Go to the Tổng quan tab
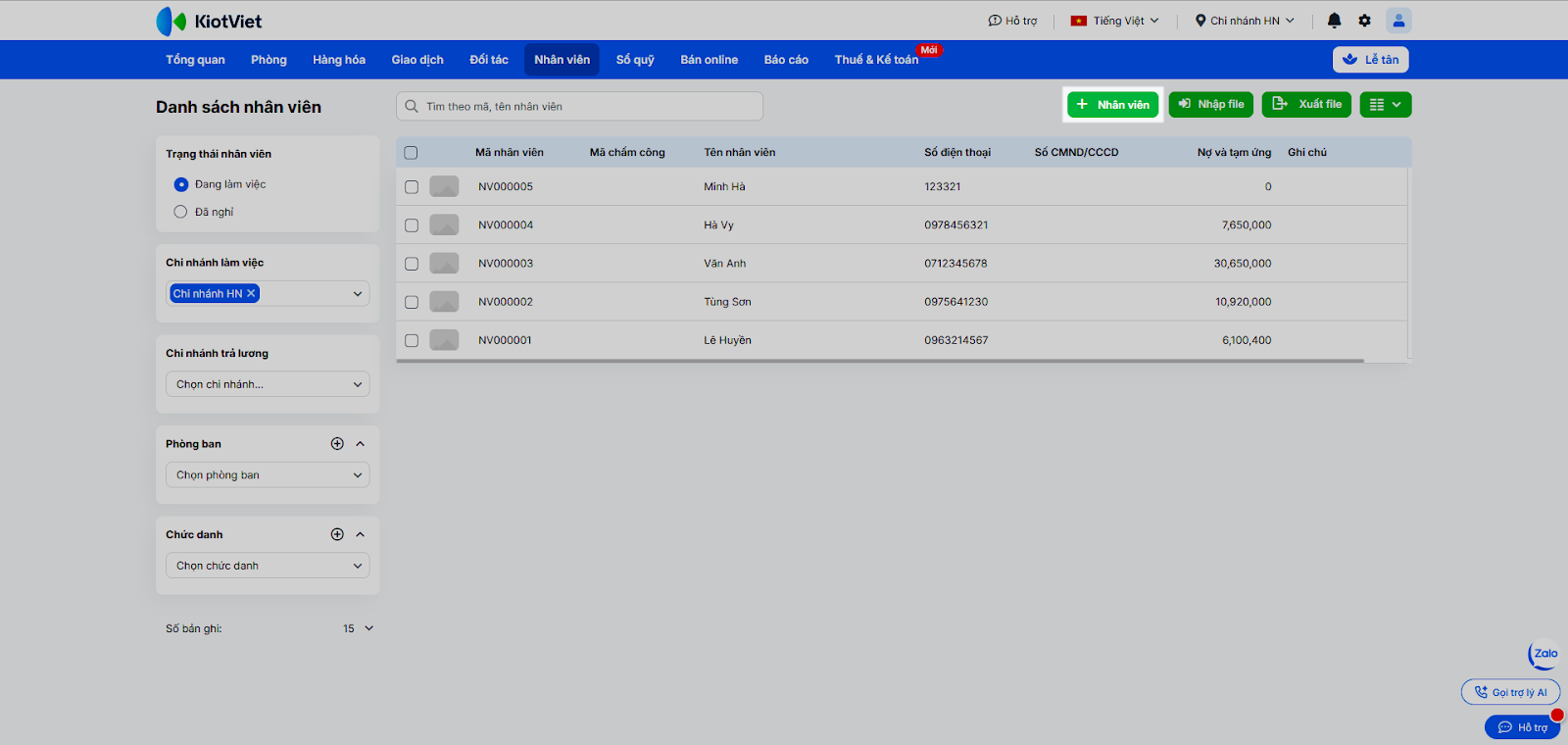 click(x=195, y=60)
